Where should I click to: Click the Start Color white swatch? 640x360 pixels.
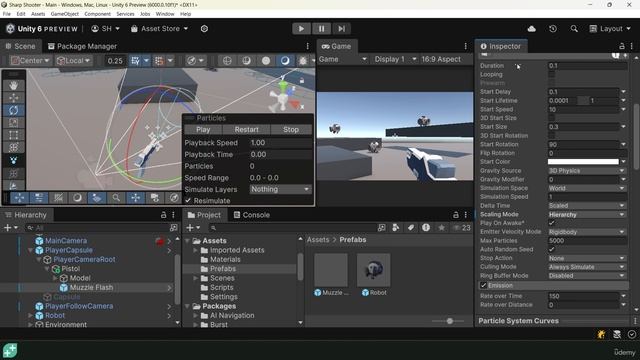tap(583, 162)
